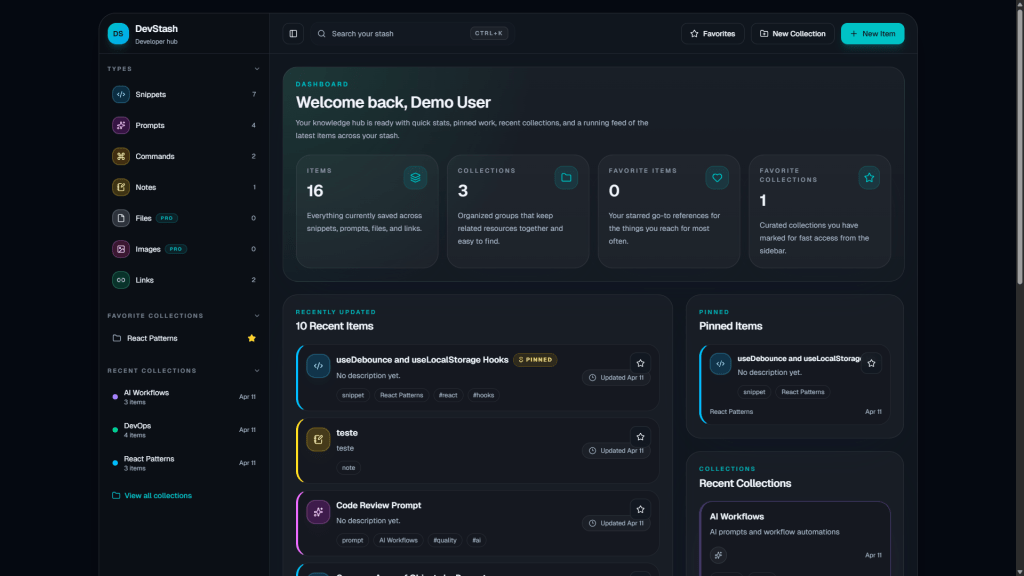Open the Commands type icon
The width and height of the screenshot is (1024, 576).
121,157
